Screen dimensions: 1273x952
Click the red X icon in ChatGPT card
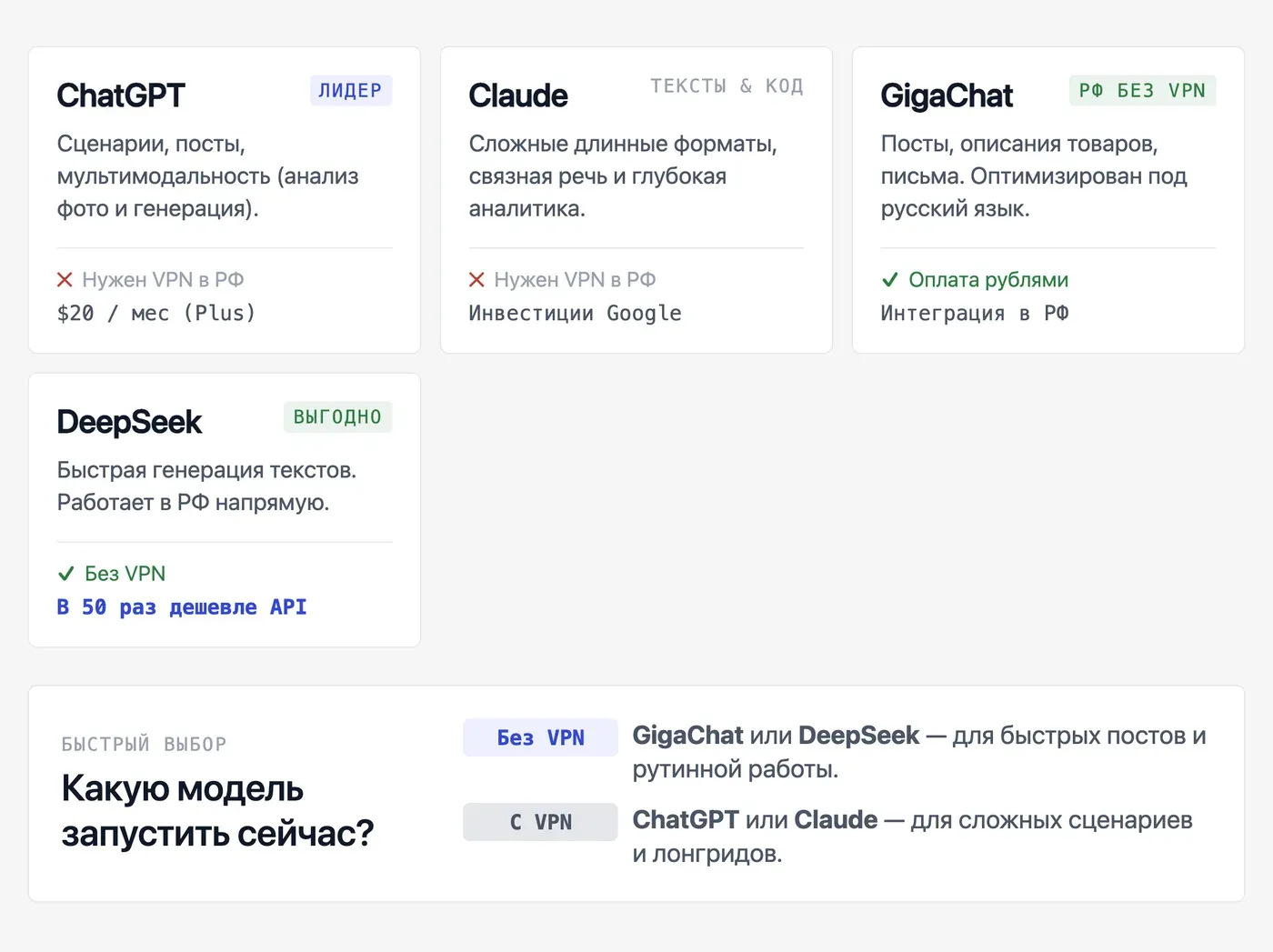(65, 279)
